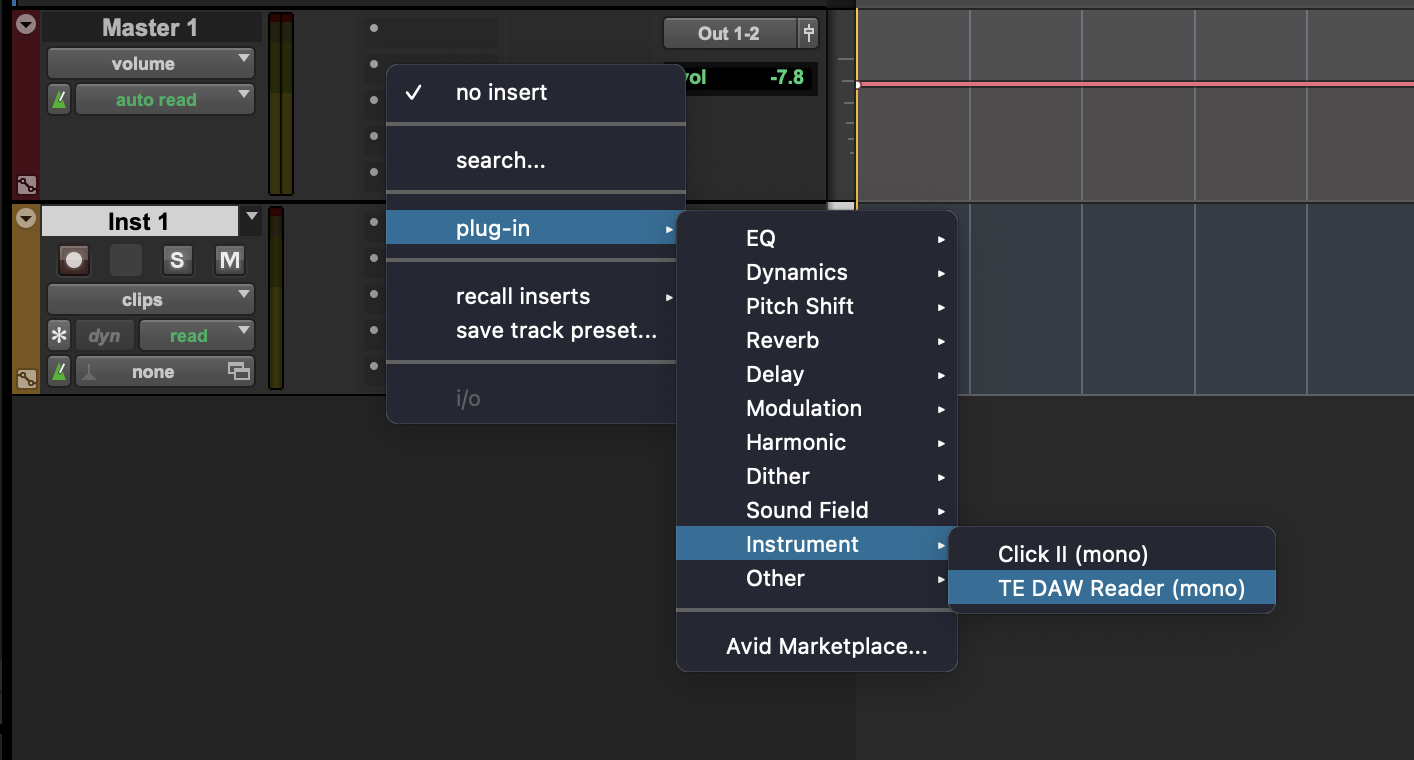The height and width of the screenshot is (760, 1414).
Task: Click Inst 1 timebase metronome icon
Action: click(x=59, y=372)
